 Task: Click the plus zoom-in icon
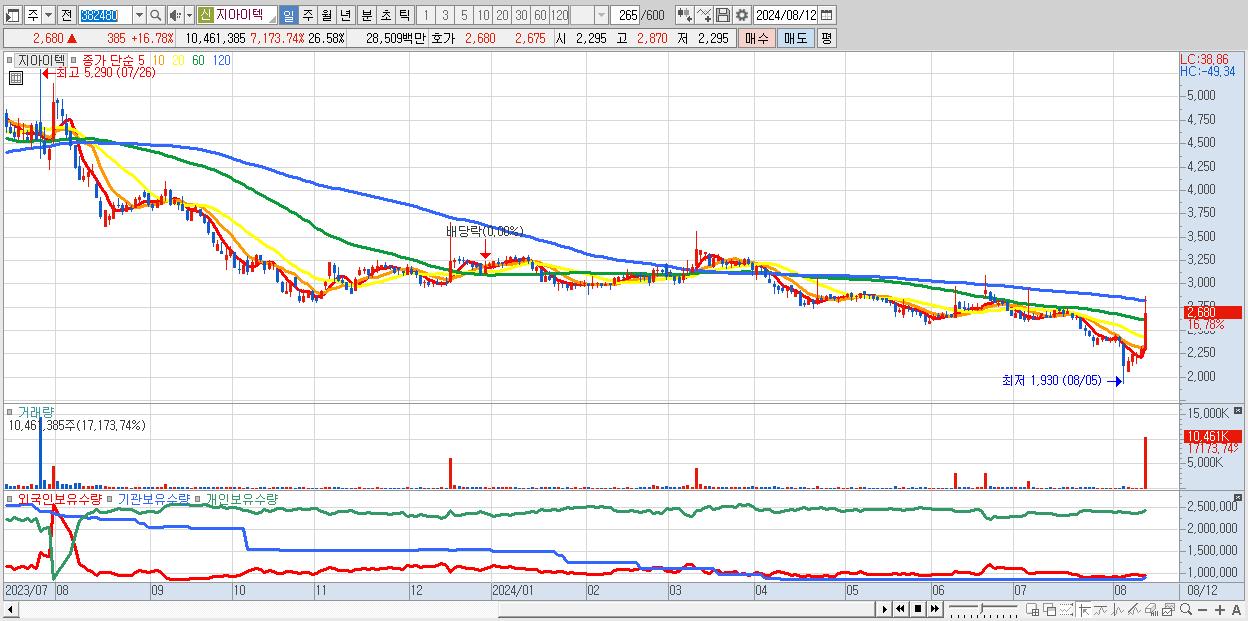pos(1220,609)
